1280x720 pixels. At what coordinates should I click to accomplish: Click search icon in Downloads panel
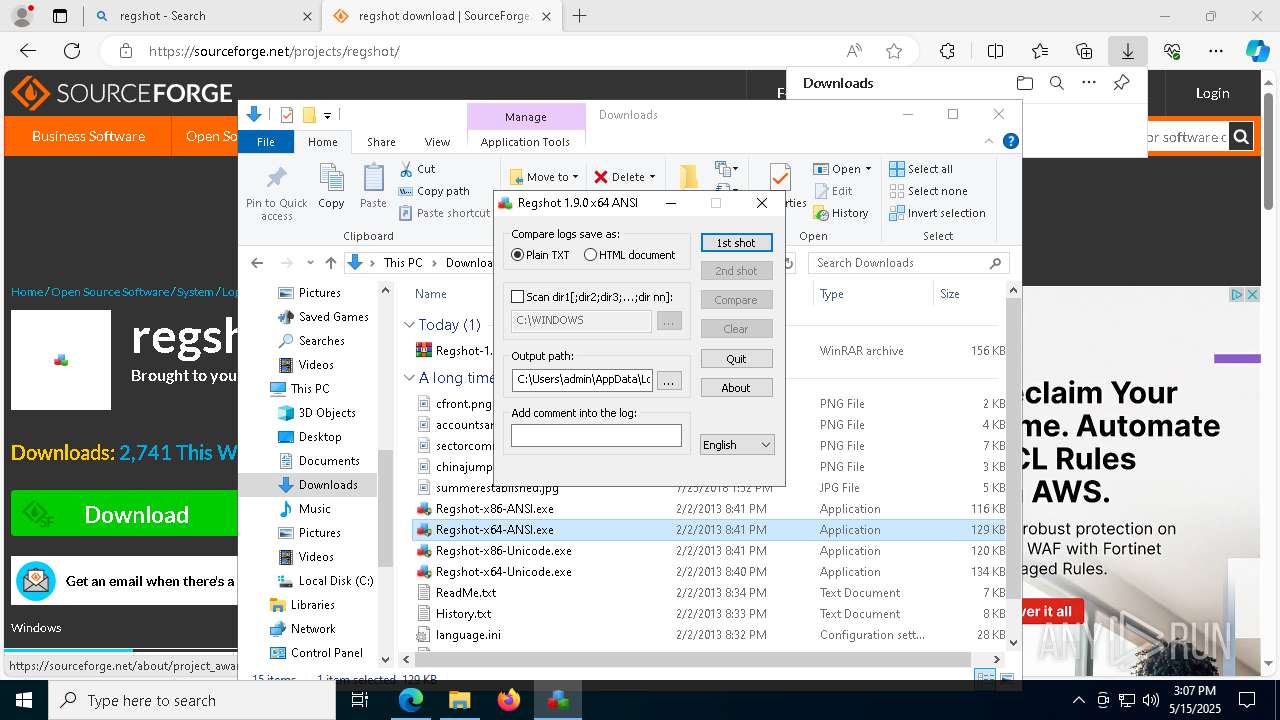pyautogui.click(x=1056, y=83)
